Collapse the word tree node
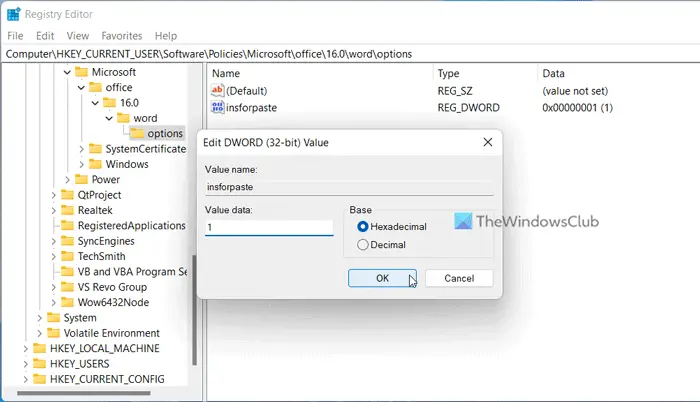The height and width of the screenshot is (402, 700). [x=109, y=118]
